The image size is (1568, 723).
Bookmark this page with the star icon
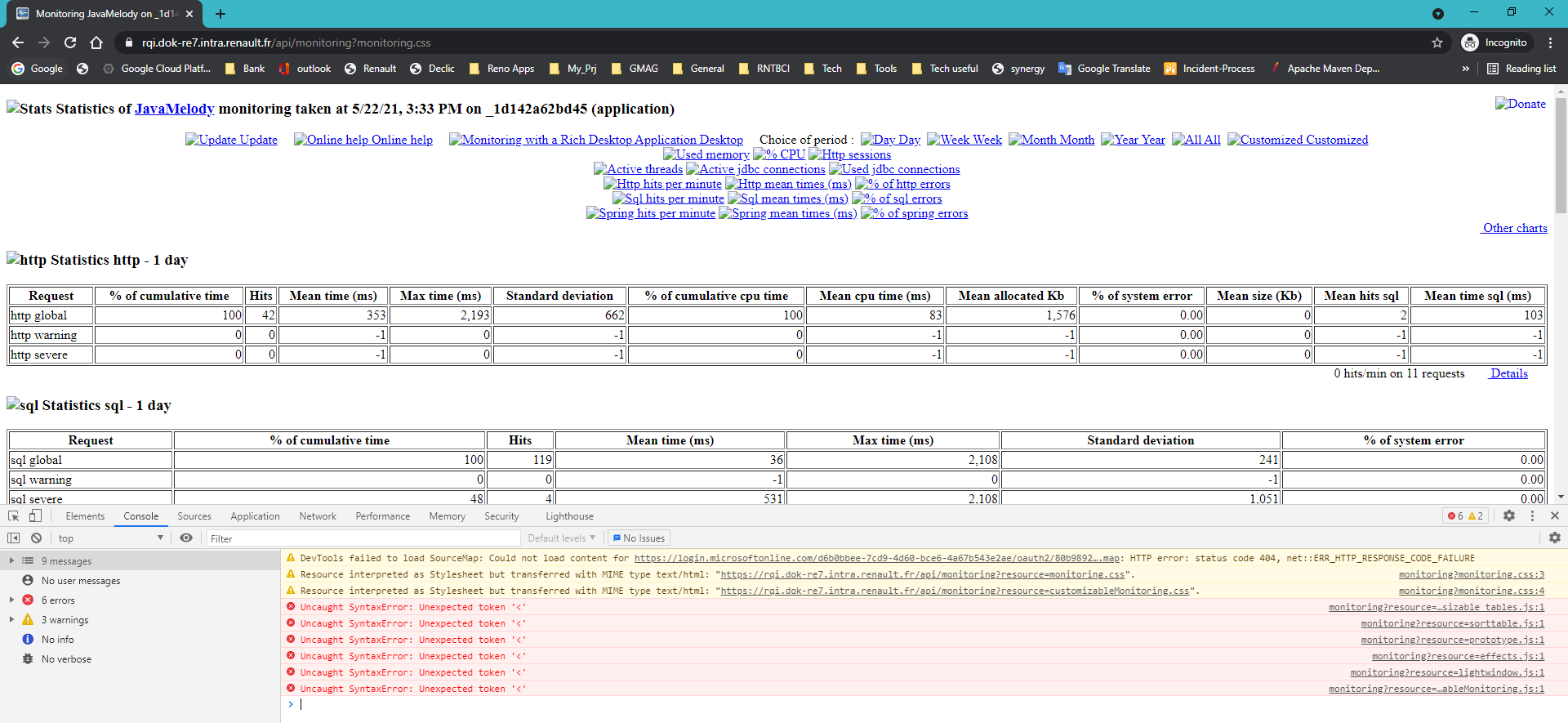pyautogui.click(x=1437, y=42)
